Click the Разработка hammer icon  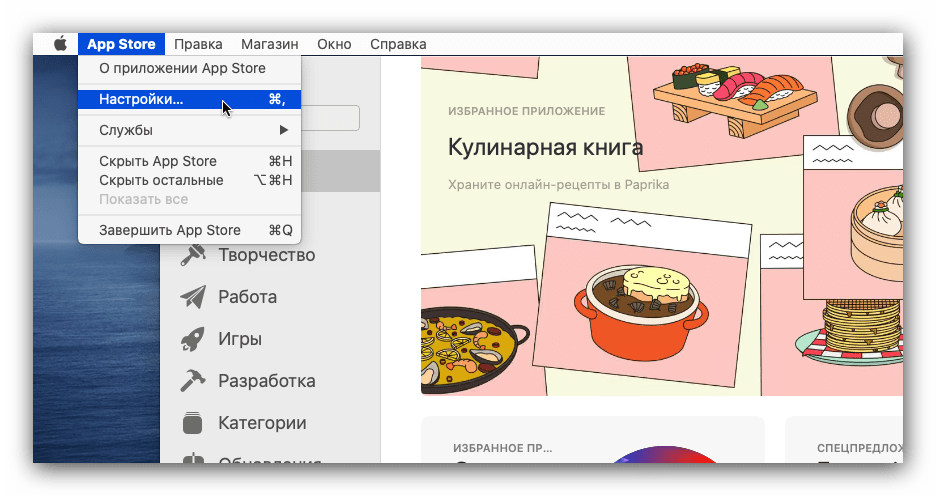[192, 381]
